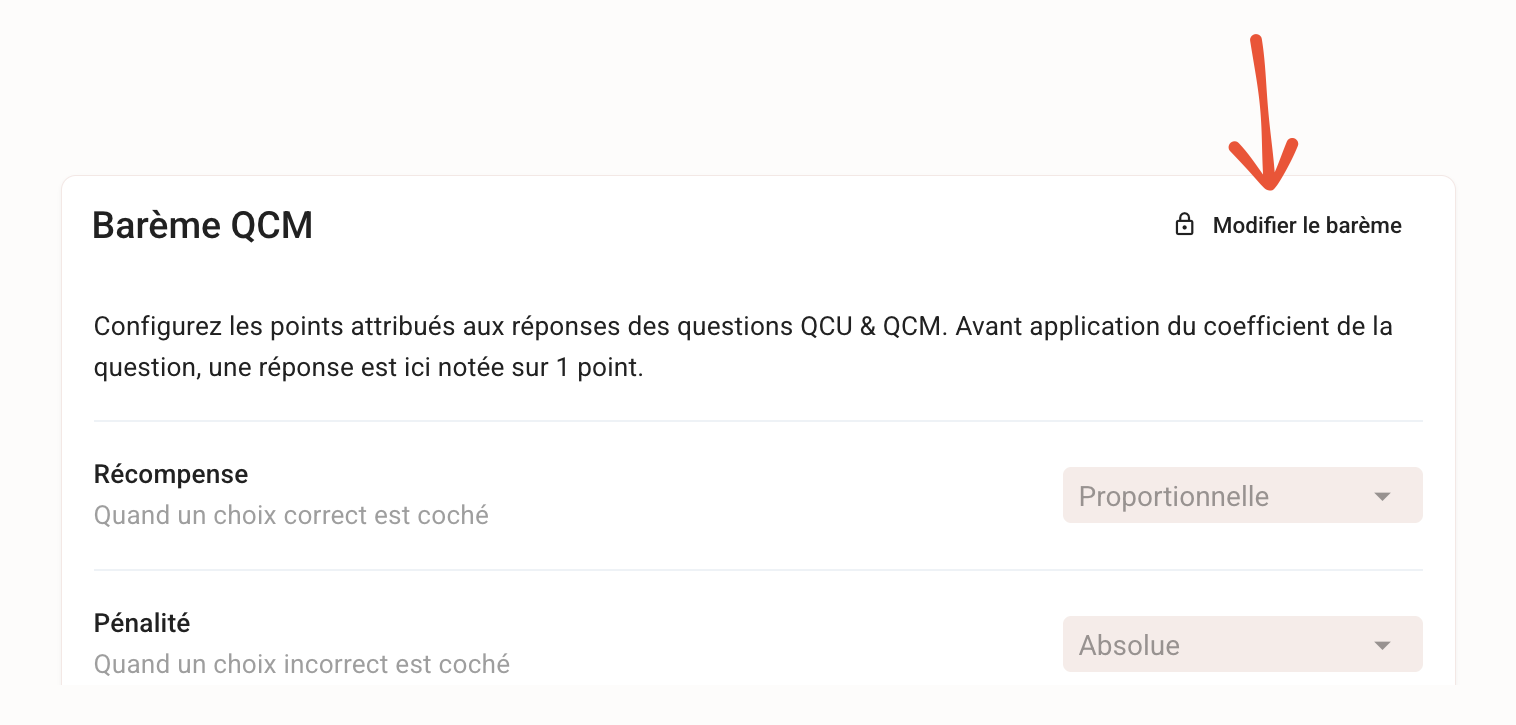The image size is (1516, 725).
Task: Click the description starting with Configurez les points
Action: 743,347
